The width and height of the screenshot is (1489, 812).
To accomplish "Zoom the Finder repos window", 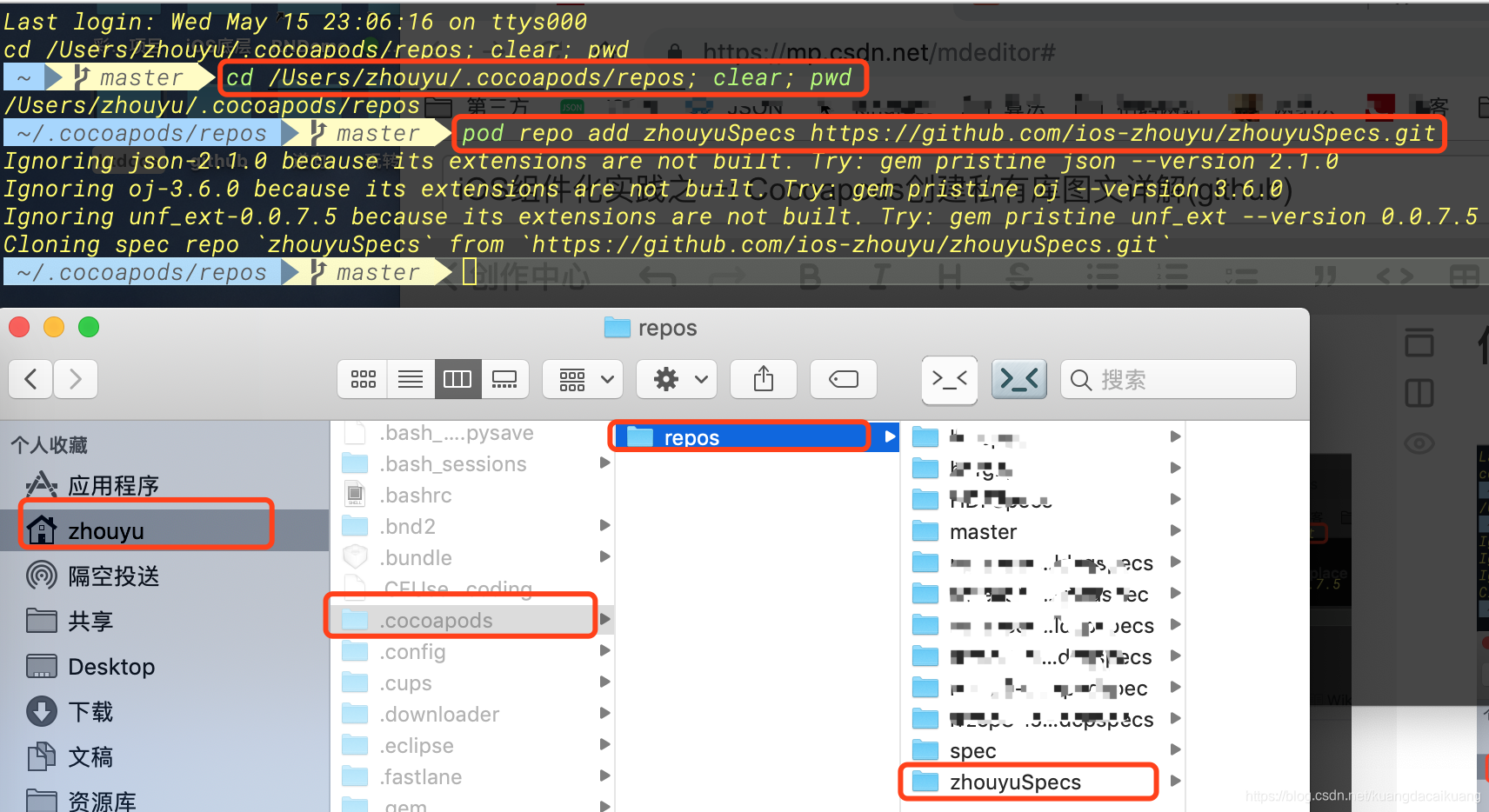I will (89, 327).
